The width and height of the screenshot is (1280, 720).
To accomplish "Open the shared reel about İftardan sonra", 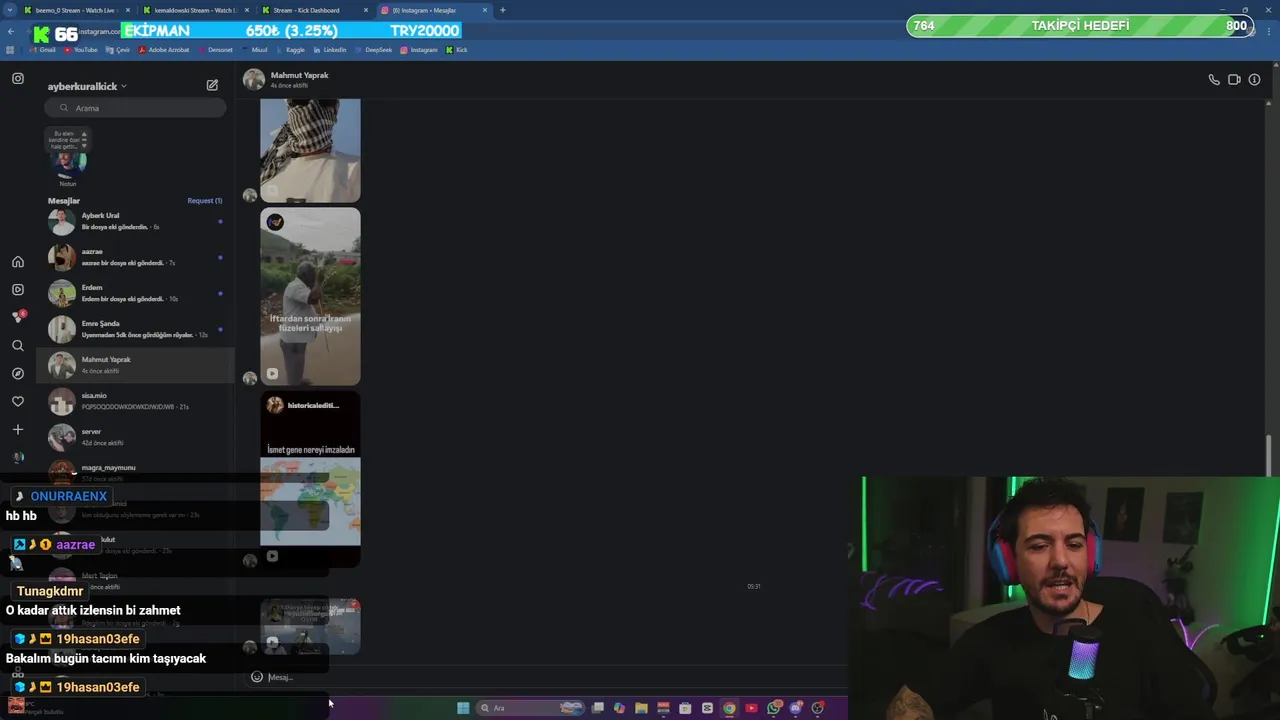I will click(x=310, y=296).
